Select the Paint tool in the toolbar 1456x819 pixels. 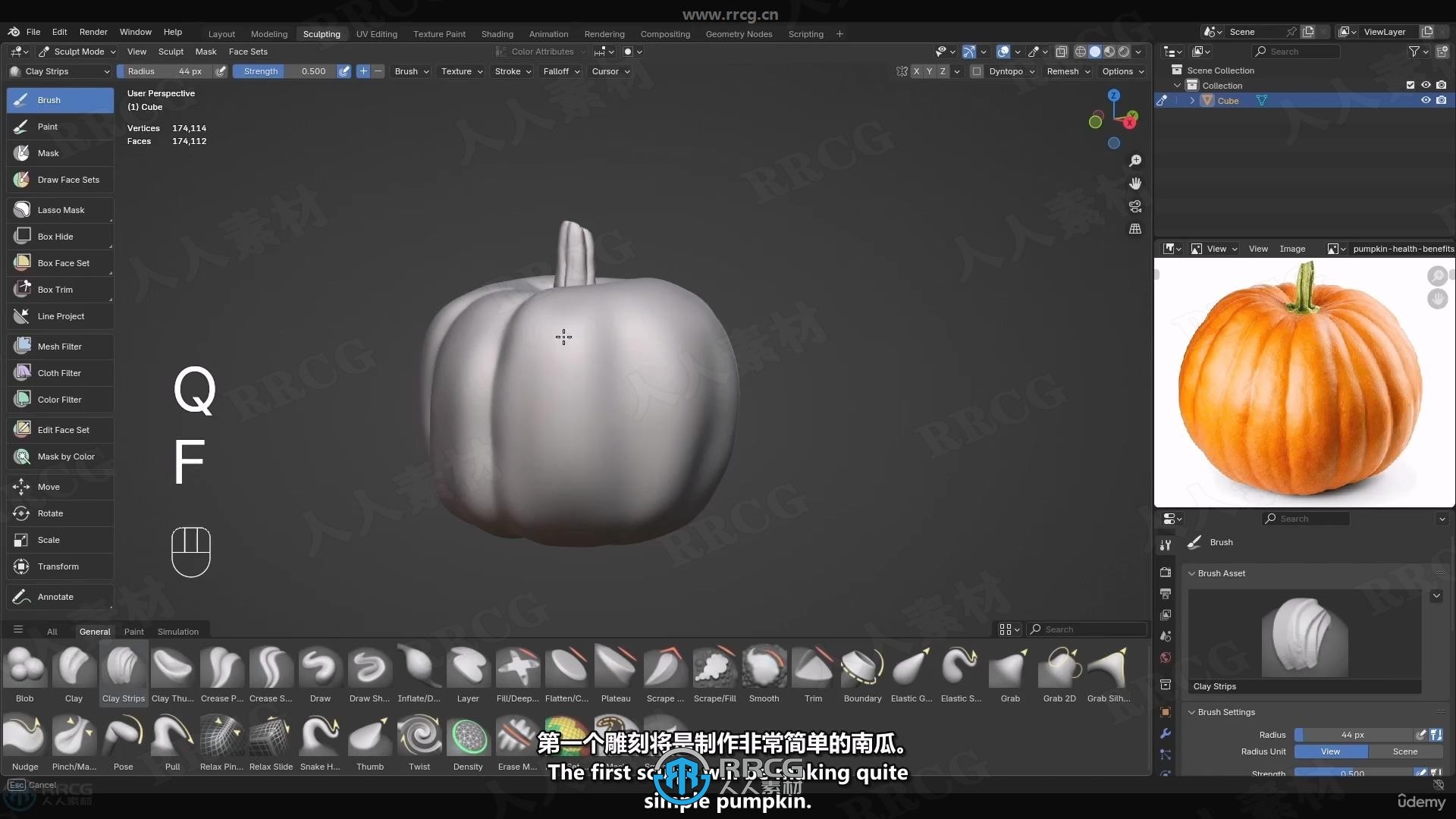(60, 127)
